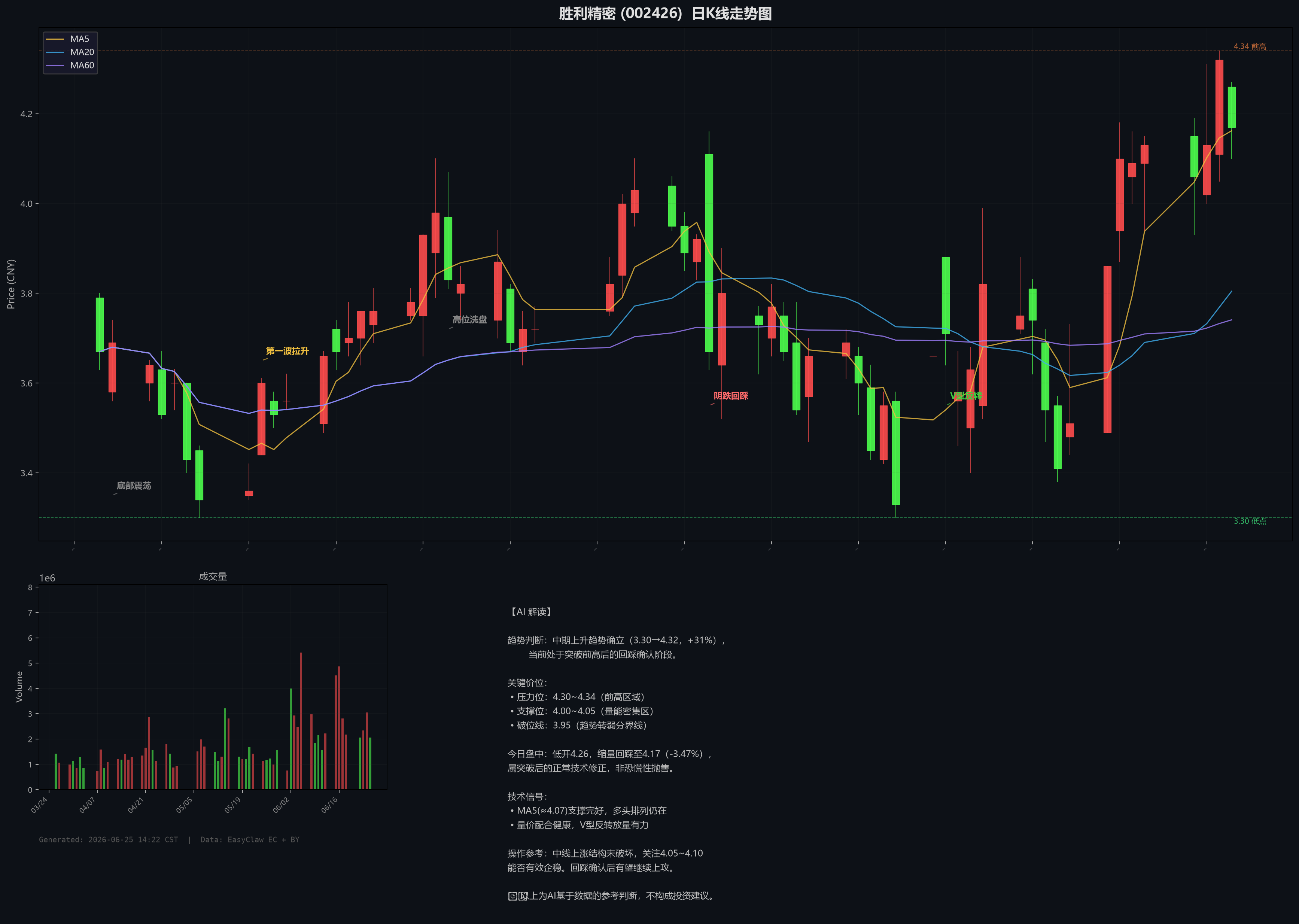Click the Generated timestamp footer text
This screenshot has height=924, width=1299.
click(109, 840)
